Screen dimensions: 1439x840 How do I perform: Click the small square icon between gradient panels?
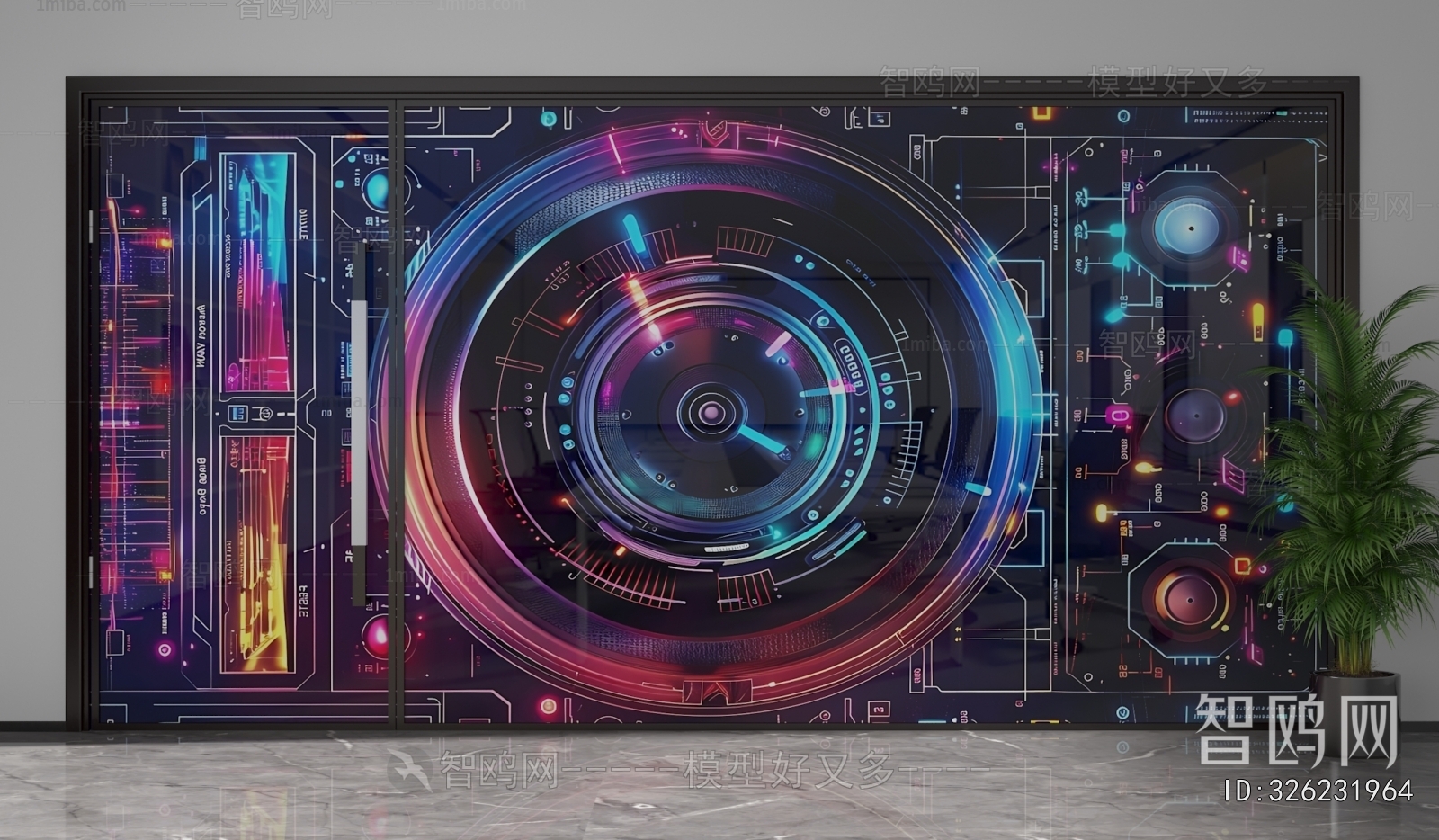[237, 413]
